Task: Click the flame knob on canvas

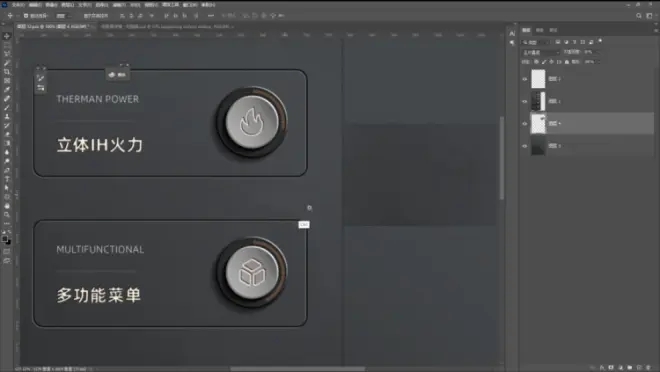Action: [252, 122]
